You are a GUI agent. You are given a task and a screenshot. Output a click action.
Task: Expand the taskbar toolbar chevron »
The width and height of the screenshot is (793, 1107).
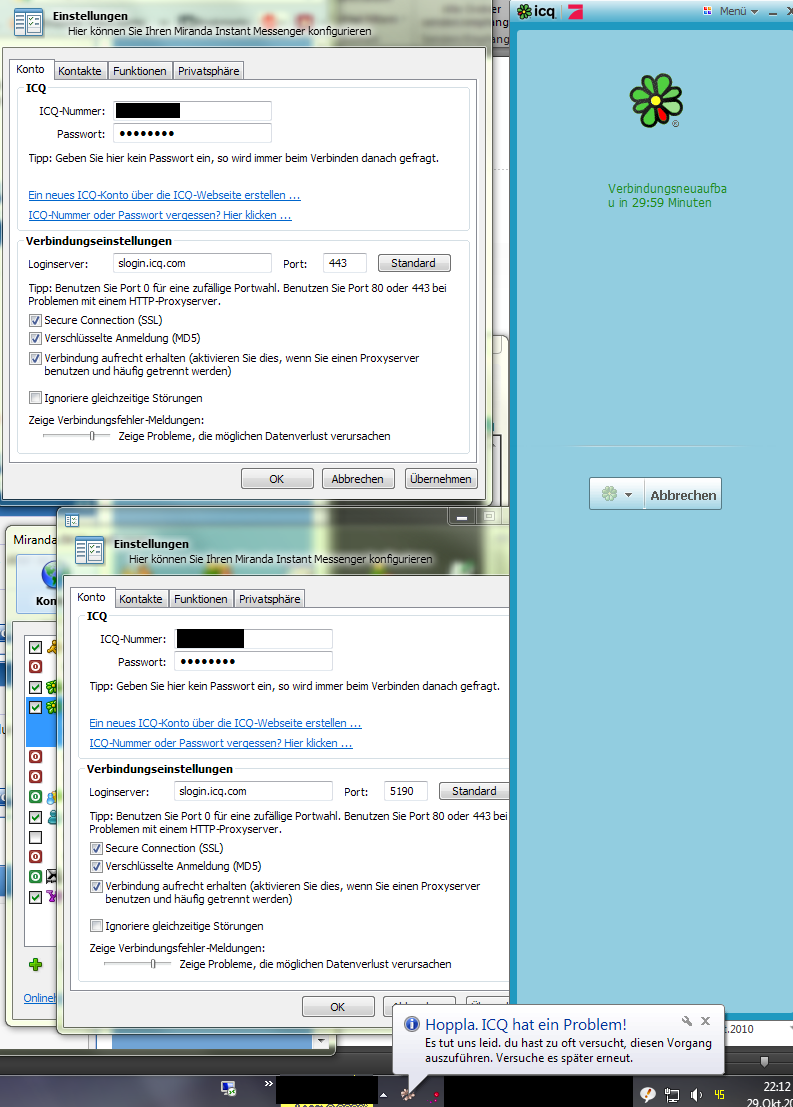tap(268, 1084)
